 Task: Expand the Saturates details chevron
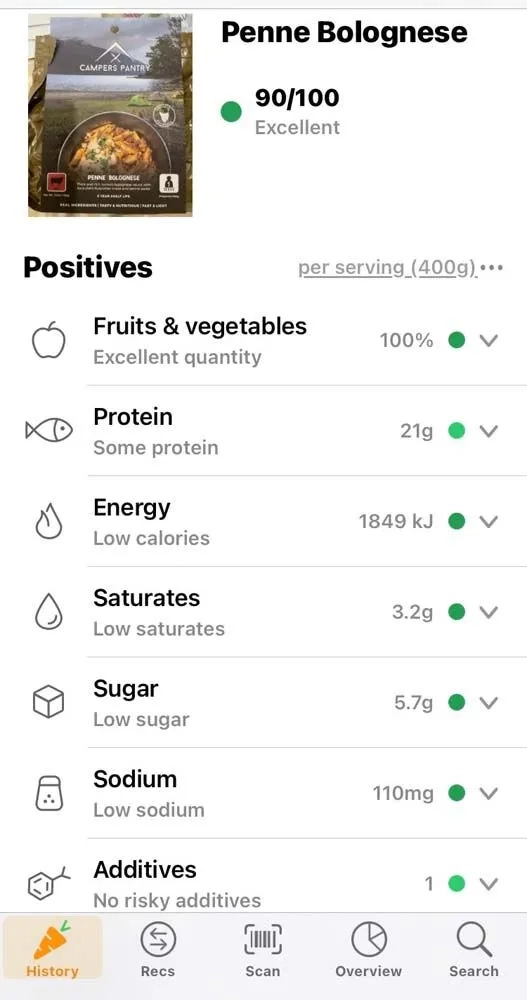[488, 612]
